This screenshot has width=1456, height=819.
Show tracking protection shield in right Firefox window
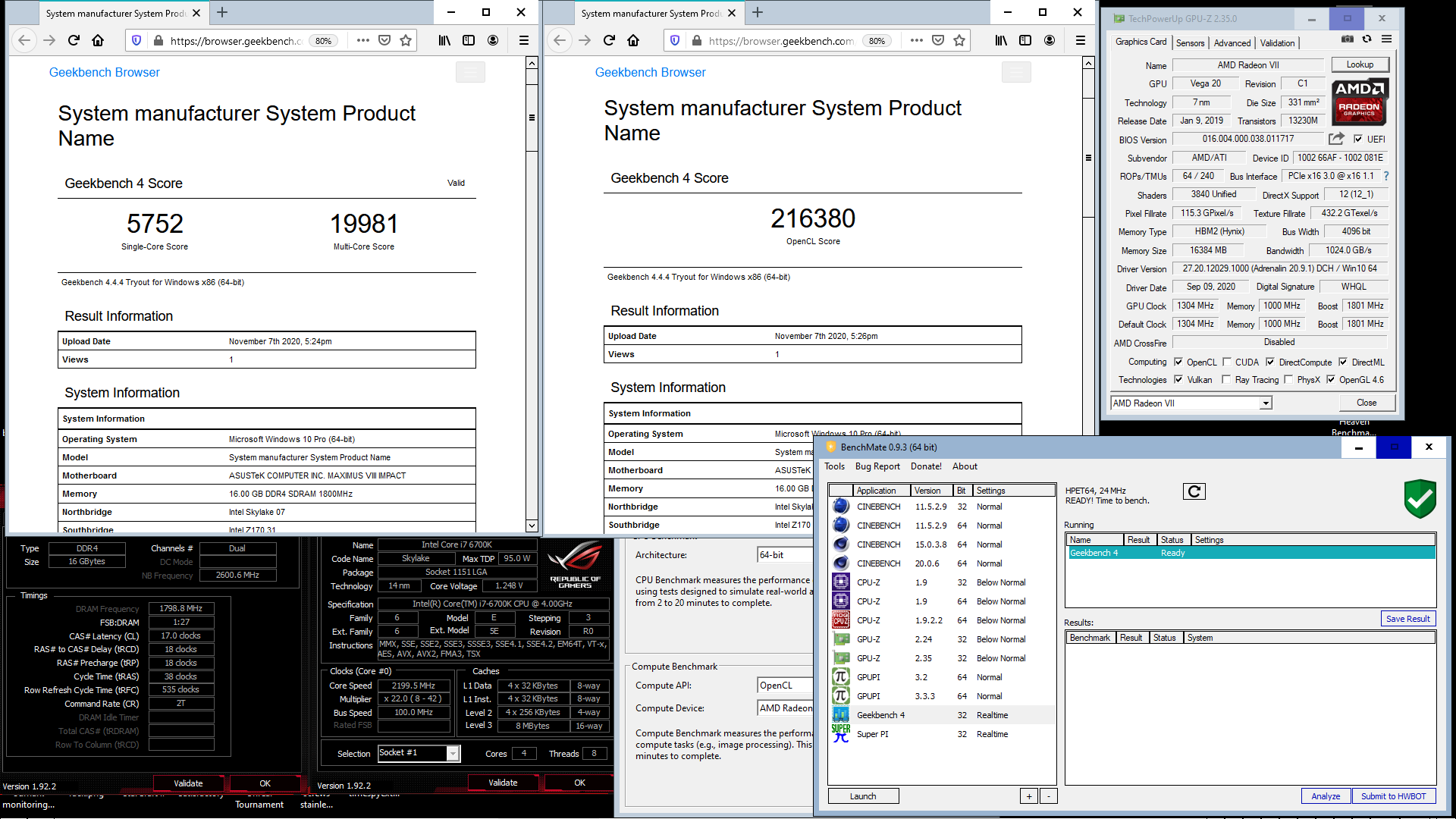[674, 41]
